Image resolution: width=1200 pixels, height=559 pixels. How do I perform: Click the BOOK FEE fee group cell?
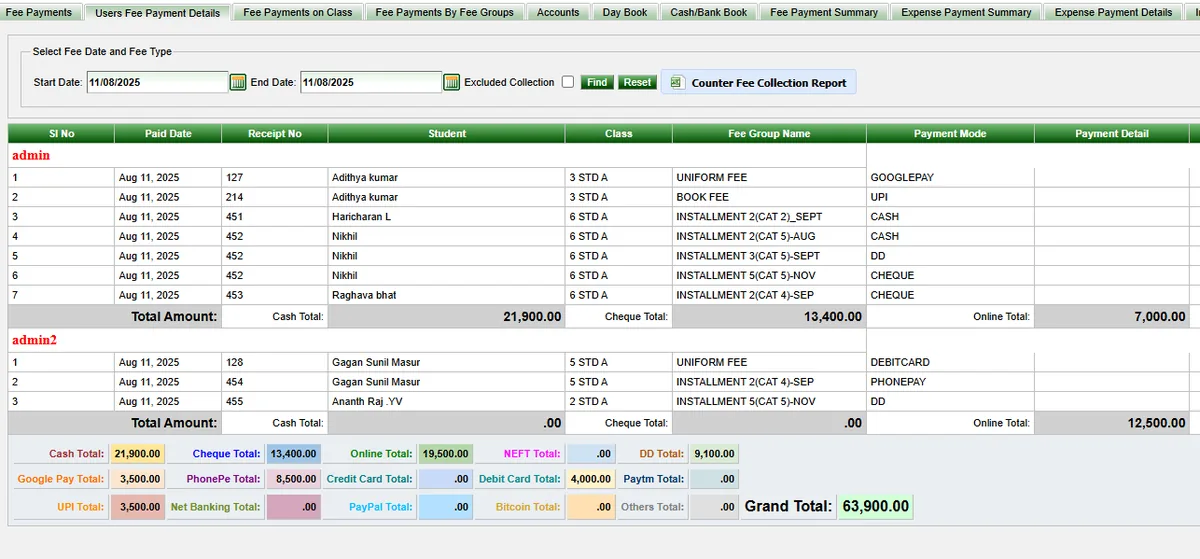point(769,197)
